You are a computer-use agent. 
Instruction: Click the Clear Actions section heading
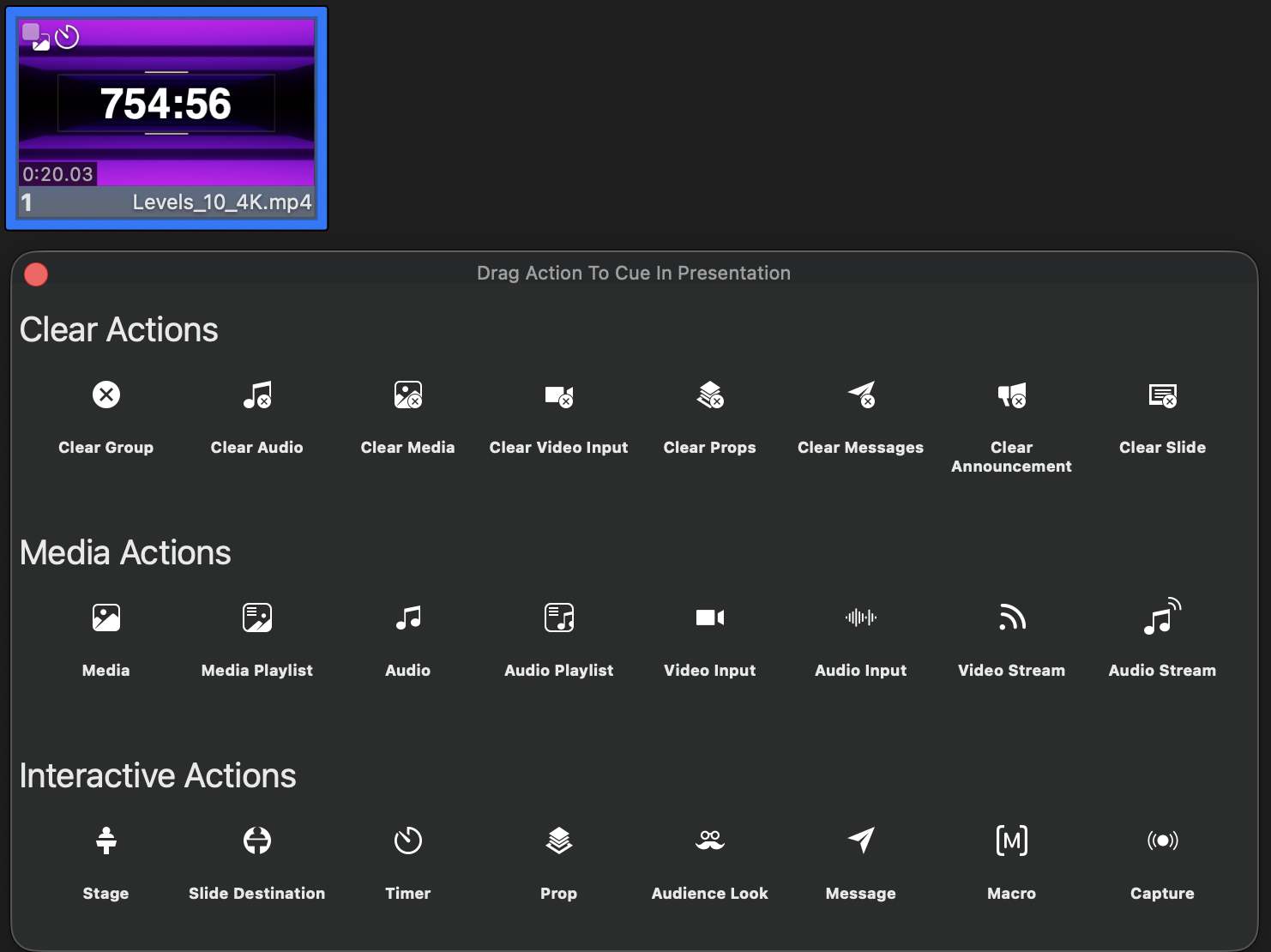(119, 330)
